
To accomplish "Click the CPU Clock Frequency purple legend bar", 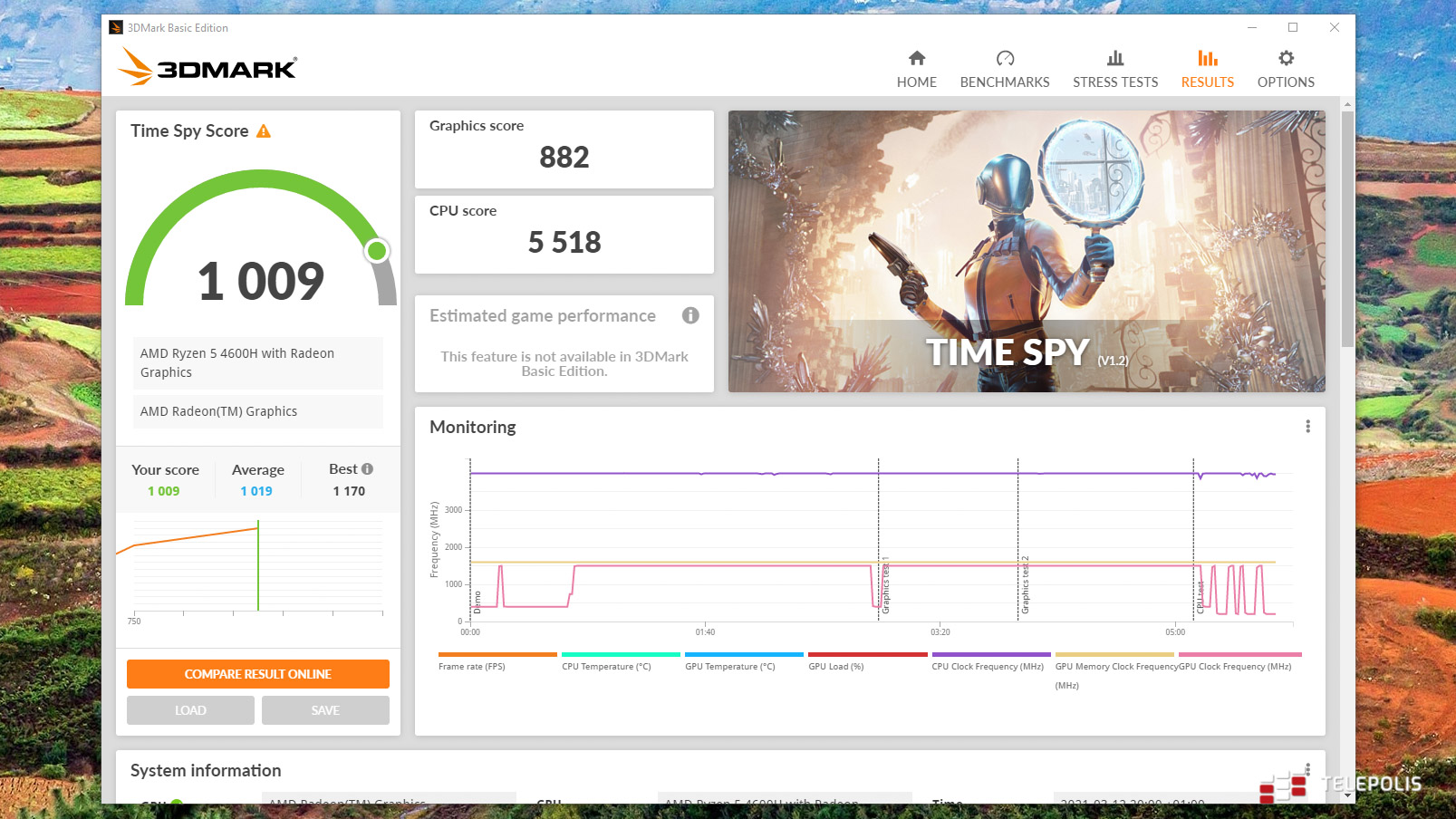I will [x=990, y=654].
